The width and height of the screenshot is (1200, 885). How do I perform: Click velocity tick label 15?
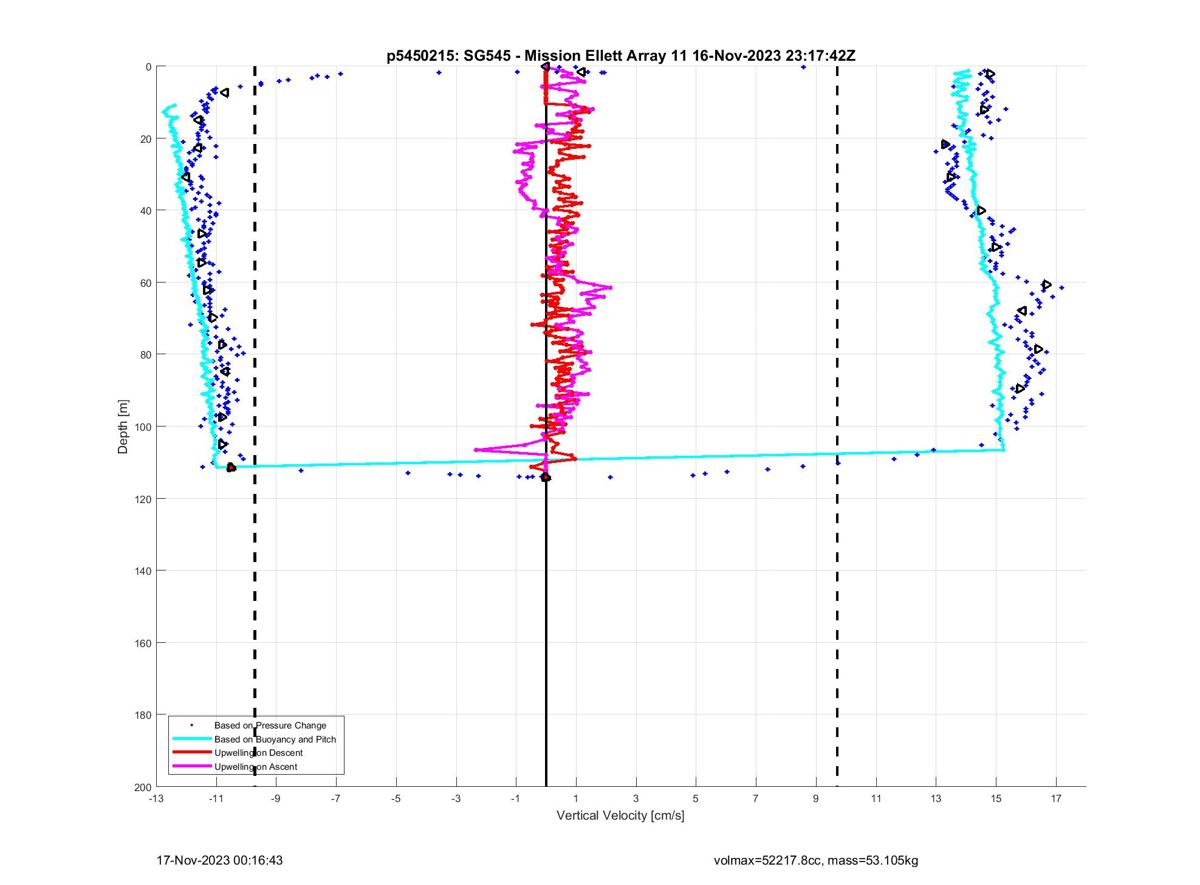click(x=996, y=799)
